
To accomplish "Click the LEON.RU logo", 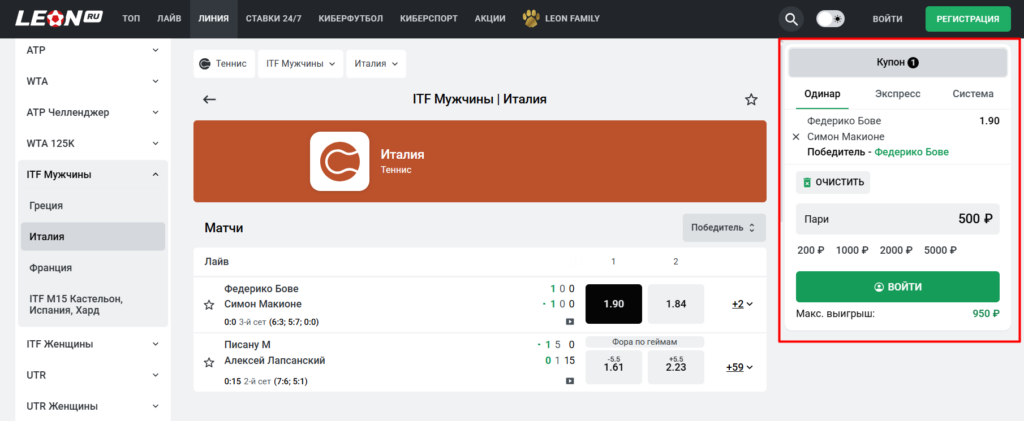I will 56,19.
